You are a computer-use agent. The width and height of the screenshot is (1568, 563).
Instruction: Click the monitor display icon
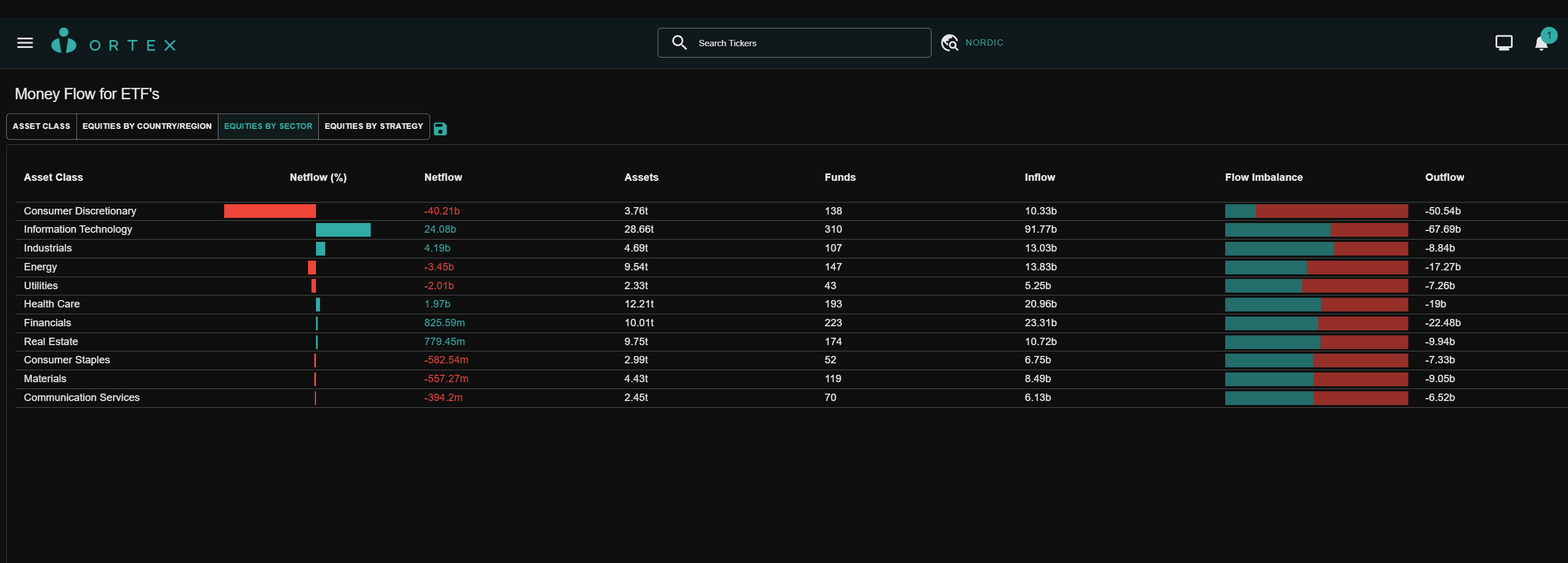1503,43
